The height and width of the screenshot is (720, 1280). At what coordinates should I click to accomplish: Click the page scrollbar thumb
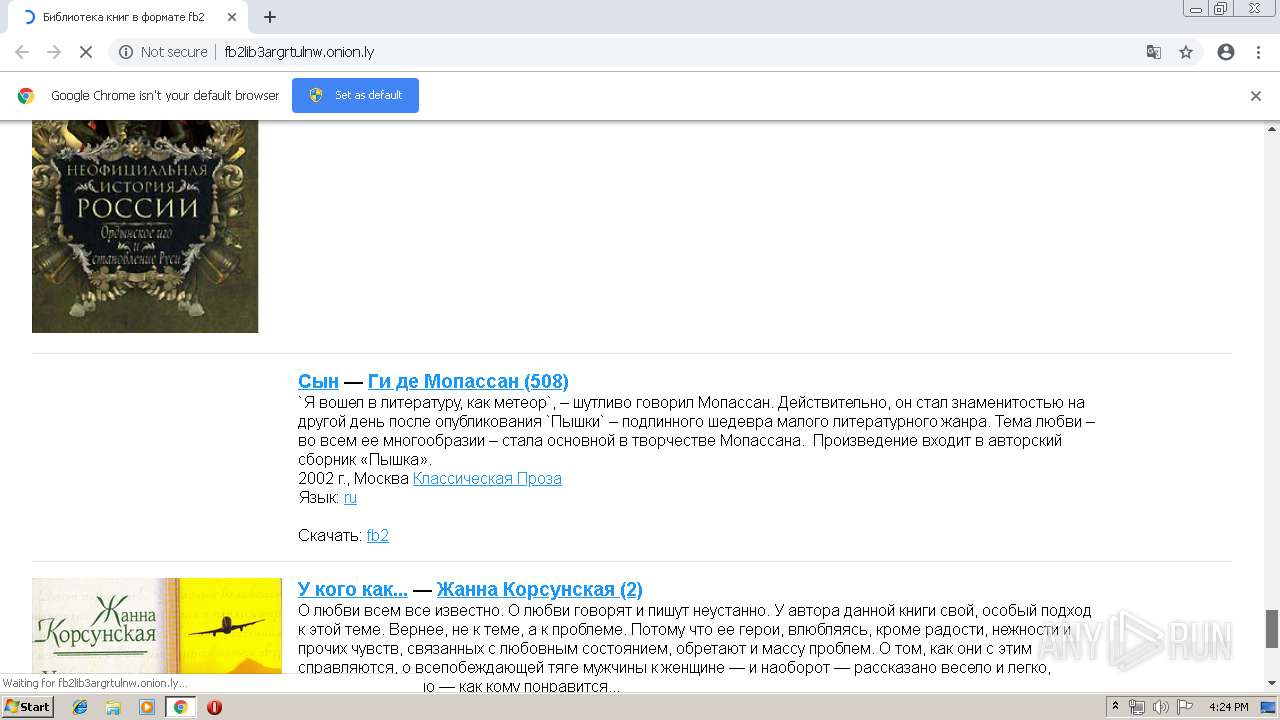[1272, 629]
